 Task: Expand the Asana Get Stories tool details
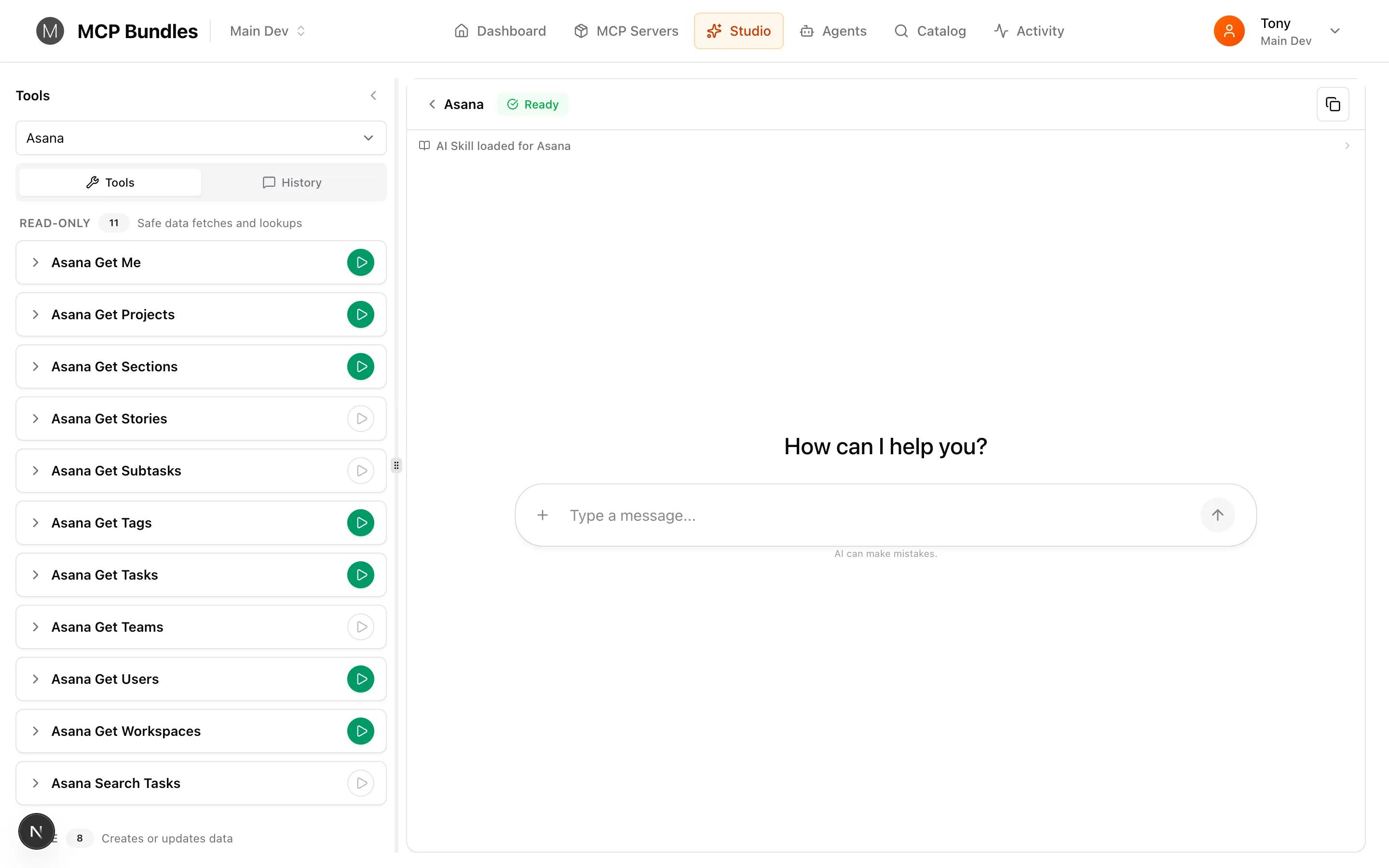[36, 419]
